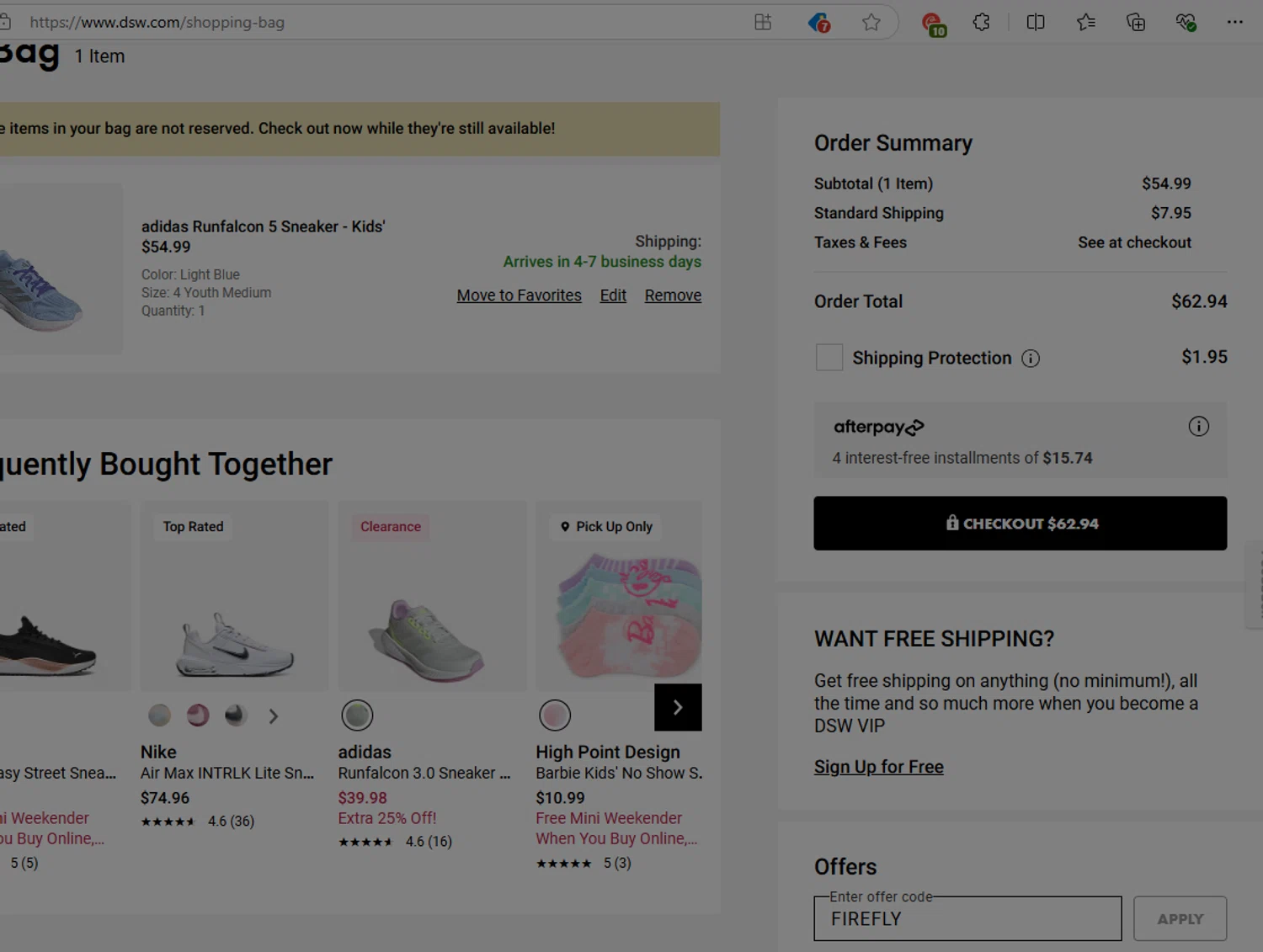Viewport: 1263px width, 952px height.
Task: Open browser Settings and more menu
Action: 1235,23
